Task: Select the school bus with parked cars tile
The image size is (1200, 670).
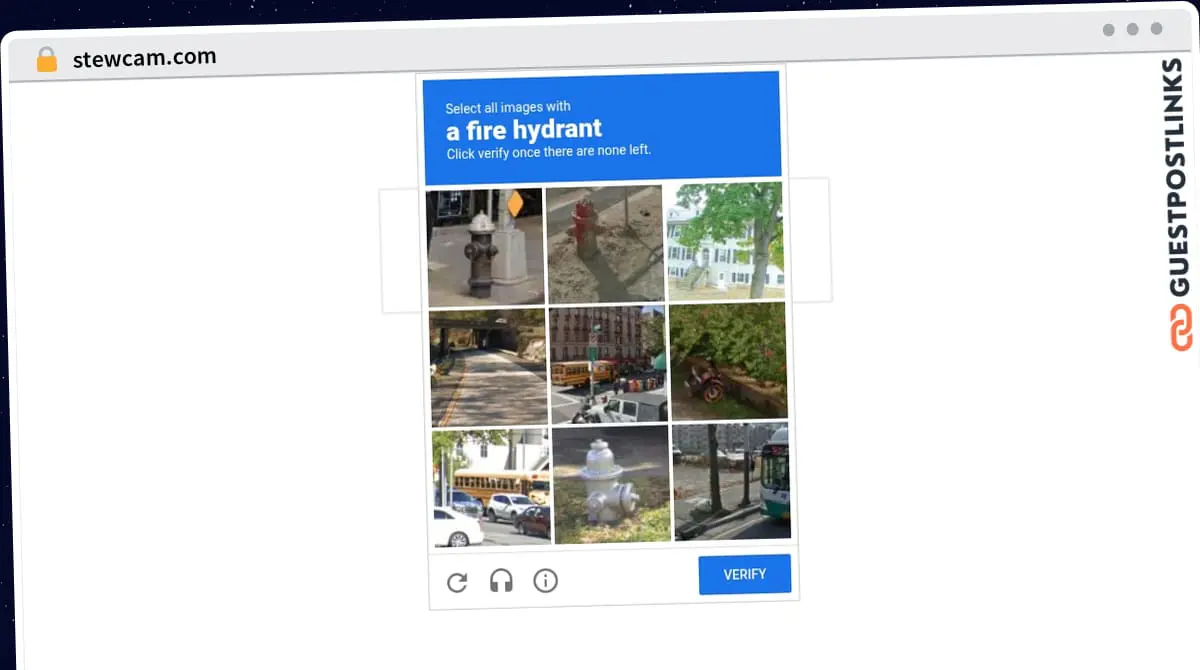Action: tap(491, 489)
